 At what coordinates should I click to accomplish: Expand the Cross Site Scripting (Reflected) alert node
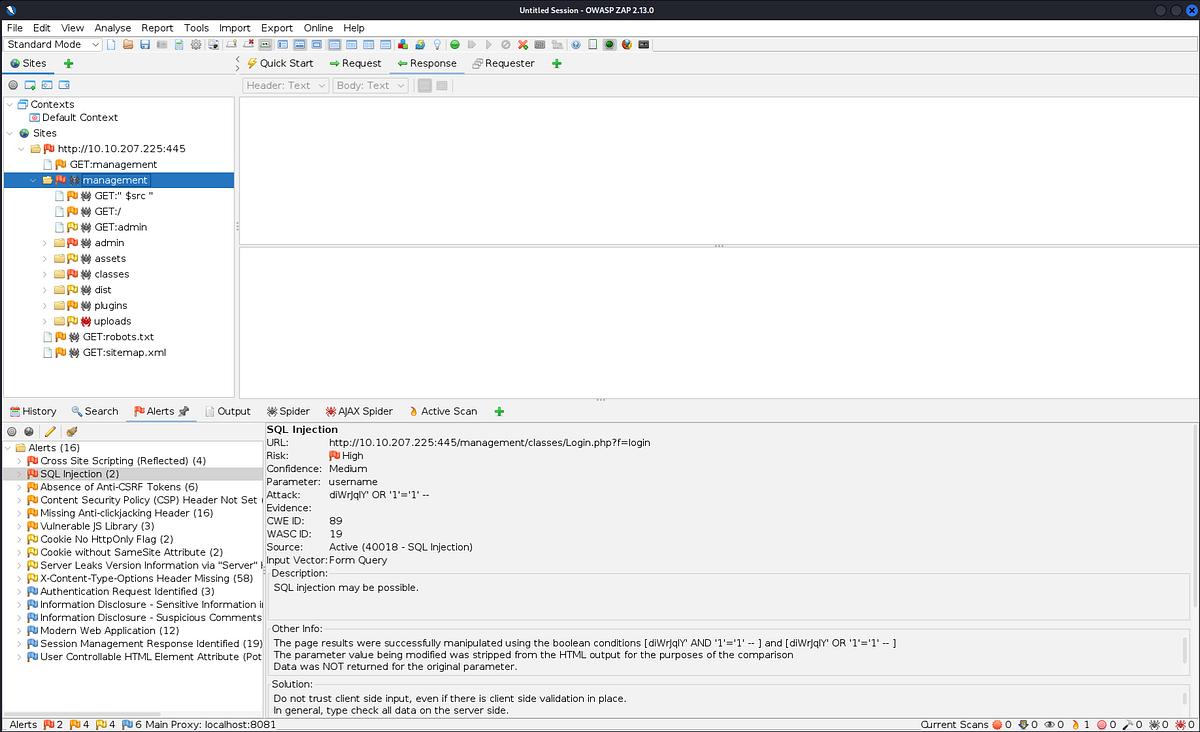[19, 461]
